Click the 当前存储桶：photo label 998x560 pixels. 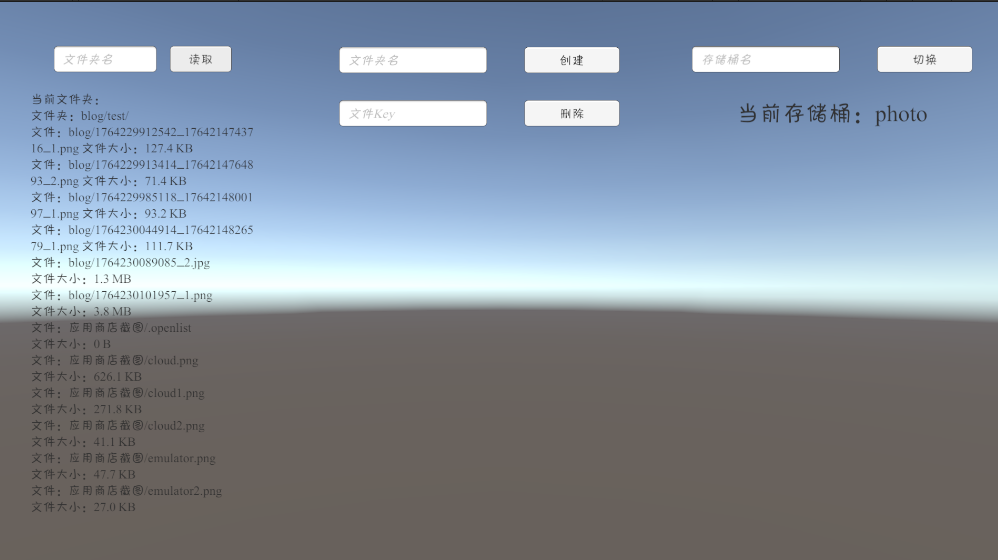point(832,114)
